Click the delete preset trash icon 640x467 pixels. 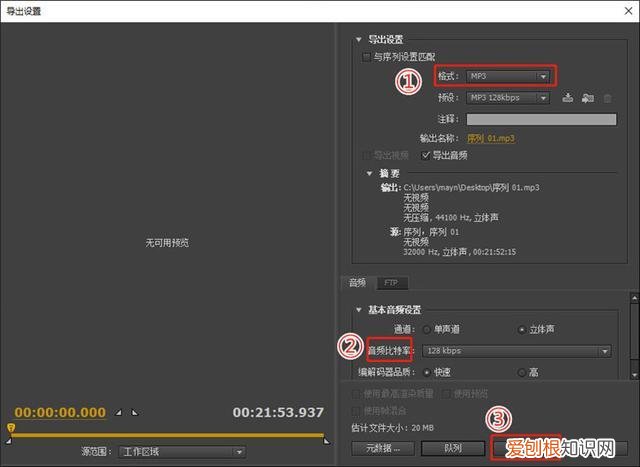coord(607,98)
